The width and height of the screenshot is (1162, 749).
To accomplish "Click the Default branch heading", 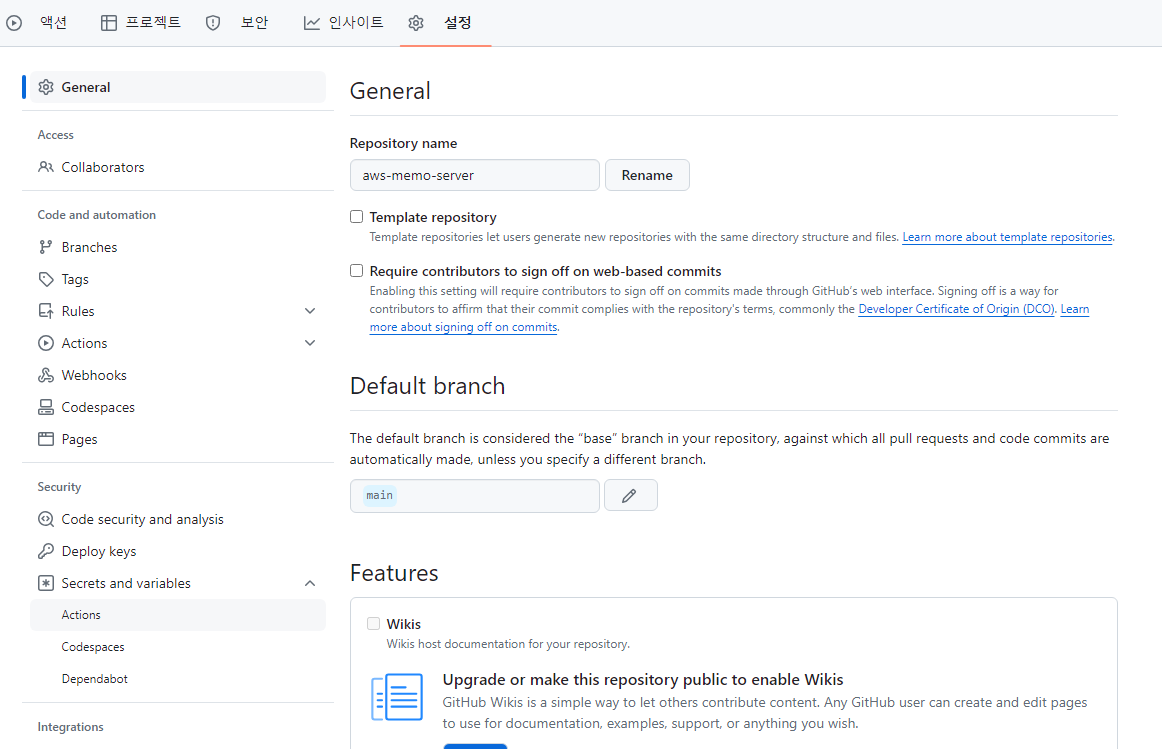I will [x=428, y=386].
